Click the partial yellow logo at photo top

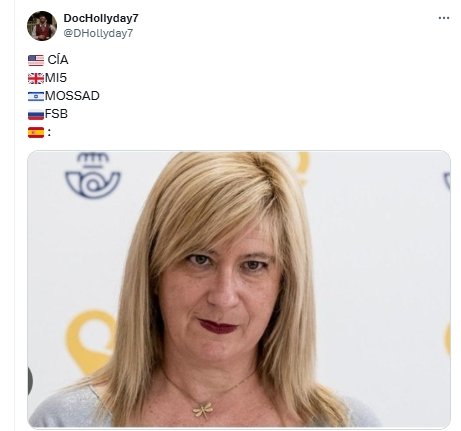302,167
